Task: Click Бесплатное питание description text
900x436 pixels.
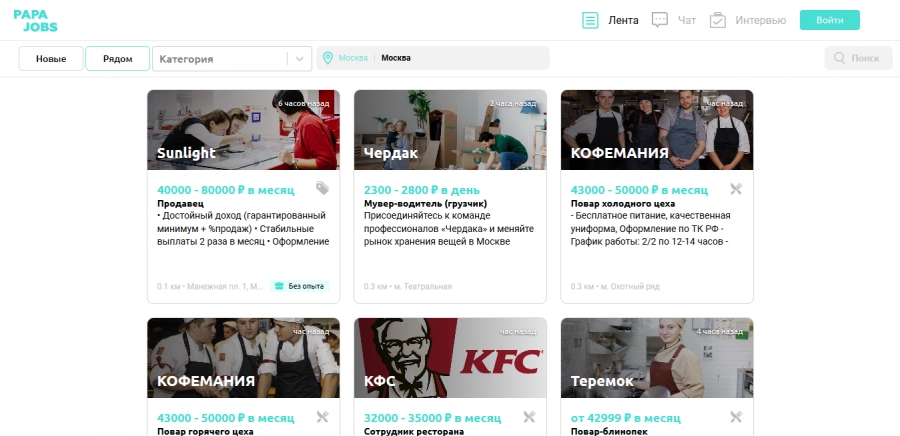Action: pyautogui.click(x=650, y=228)
